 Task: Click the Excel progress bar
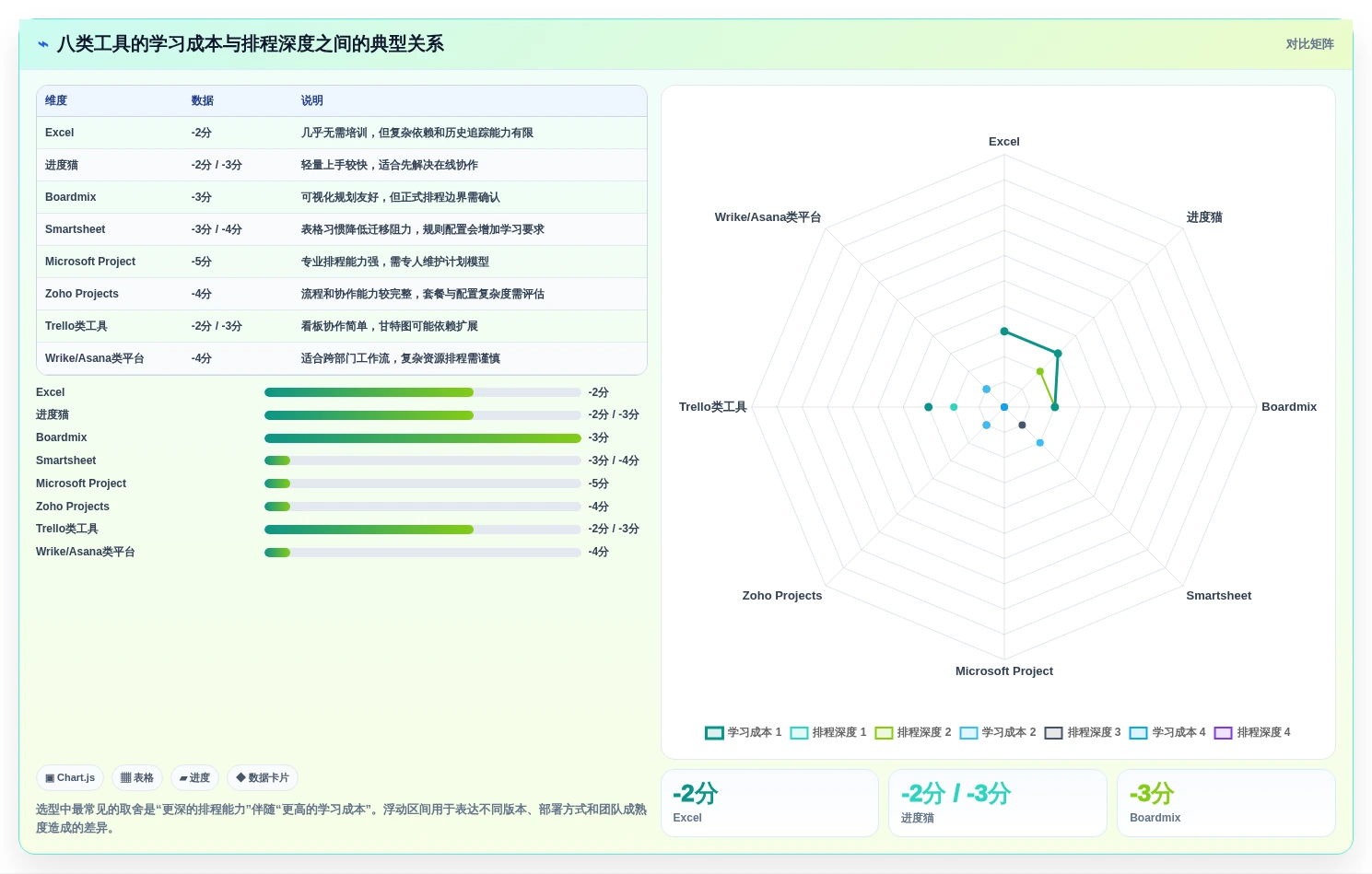[x=423, y=392]
